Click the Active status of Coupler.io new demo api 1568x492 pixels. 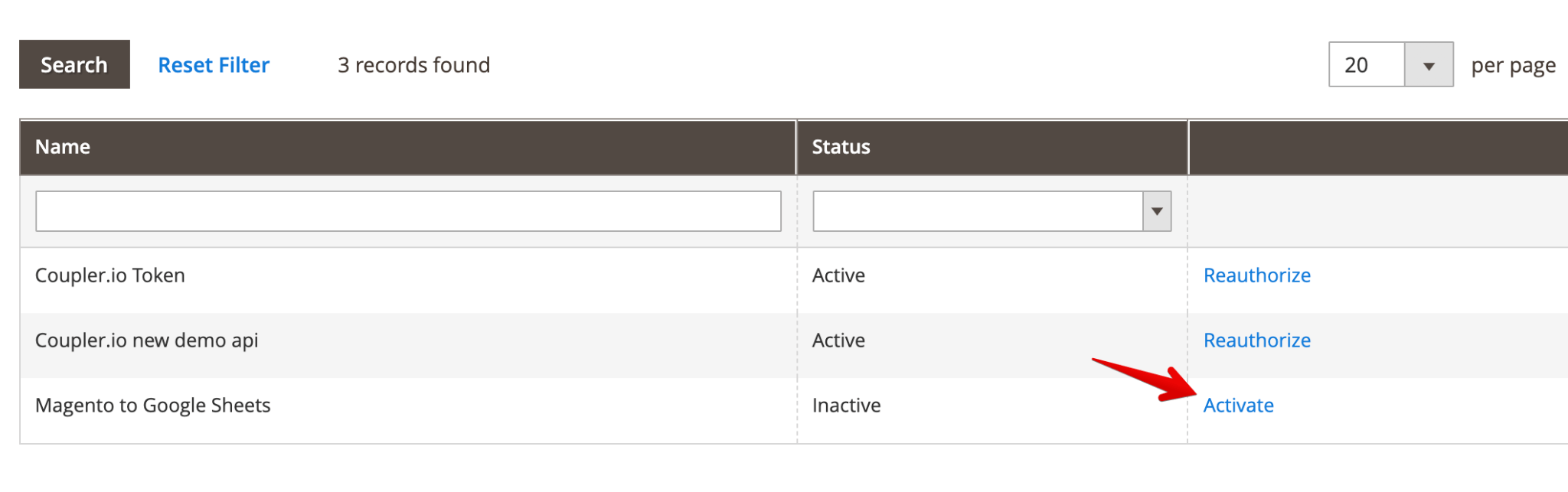pyautogui.click(x=839, y=340)
